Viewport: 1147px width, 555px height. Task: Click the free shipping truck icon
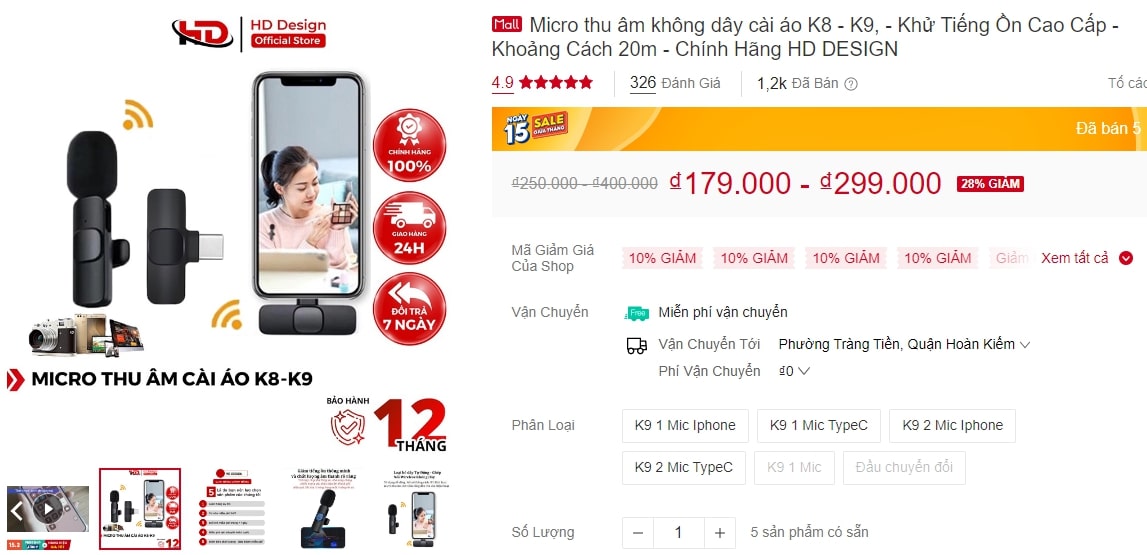pos(636,313)
